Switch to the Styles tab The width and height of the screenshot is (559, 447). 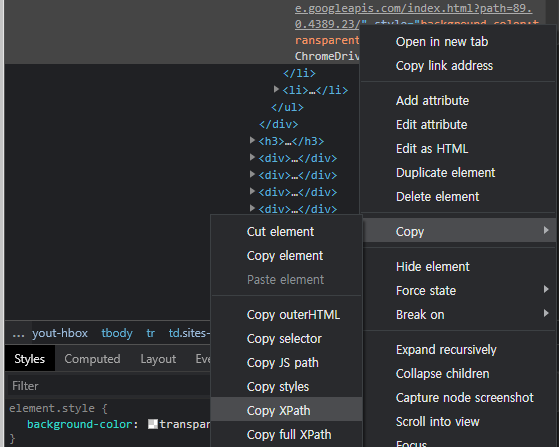point(30,359)
